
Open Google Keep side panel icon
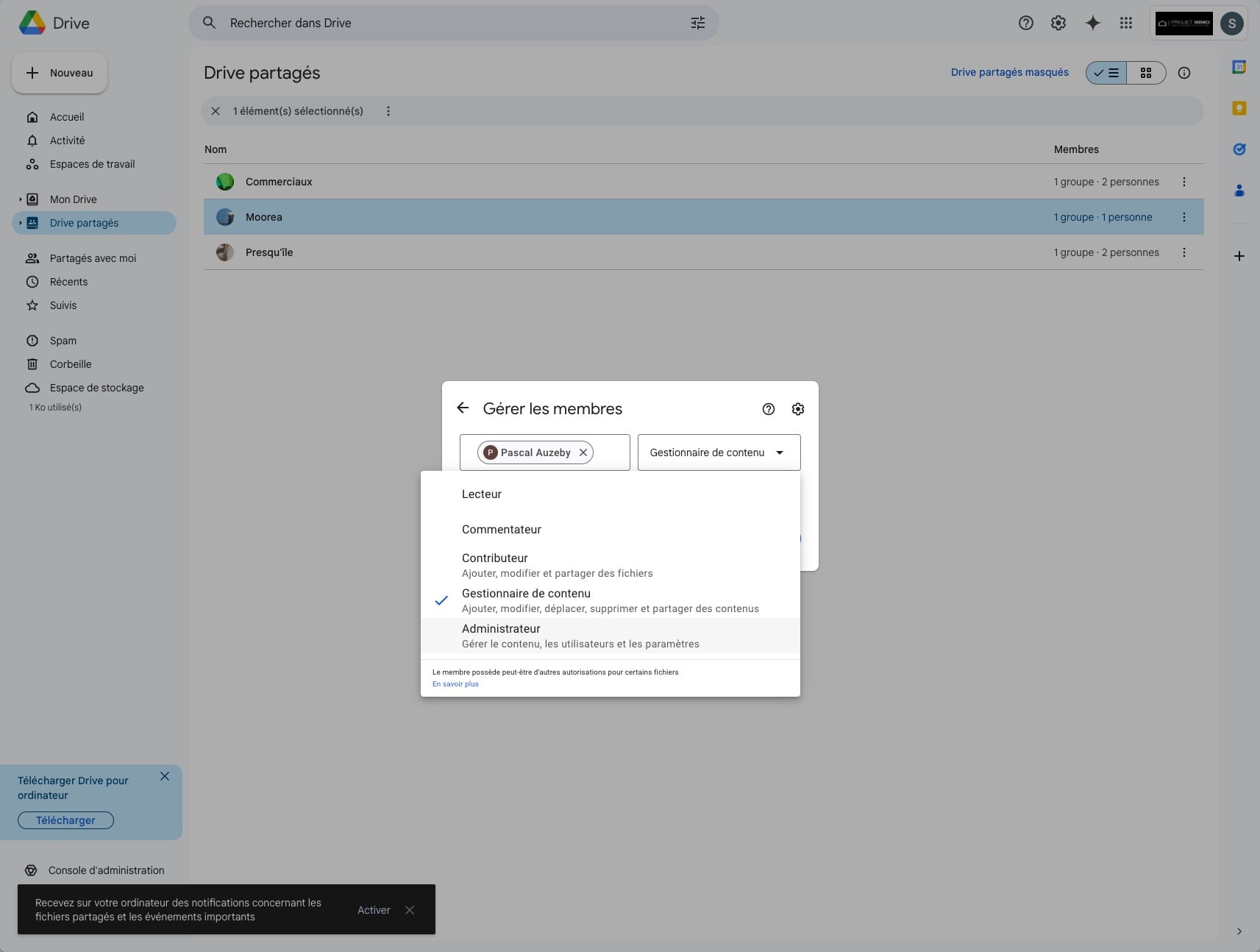click(x=1239, y=109)
